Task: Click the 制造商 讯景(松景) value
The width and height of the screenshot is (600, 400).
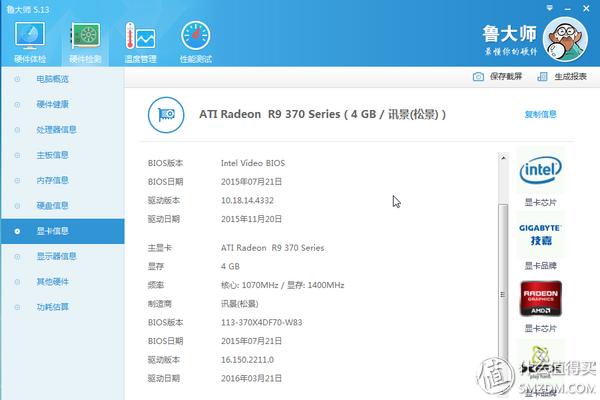Action: (x=240, y=304)
